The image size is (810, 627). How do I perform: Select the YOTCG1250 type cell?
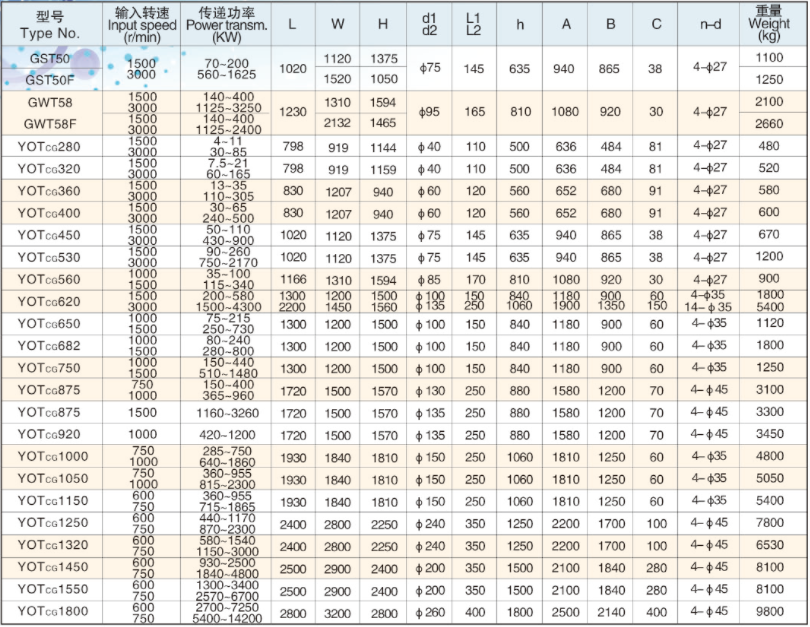(53, 523)
